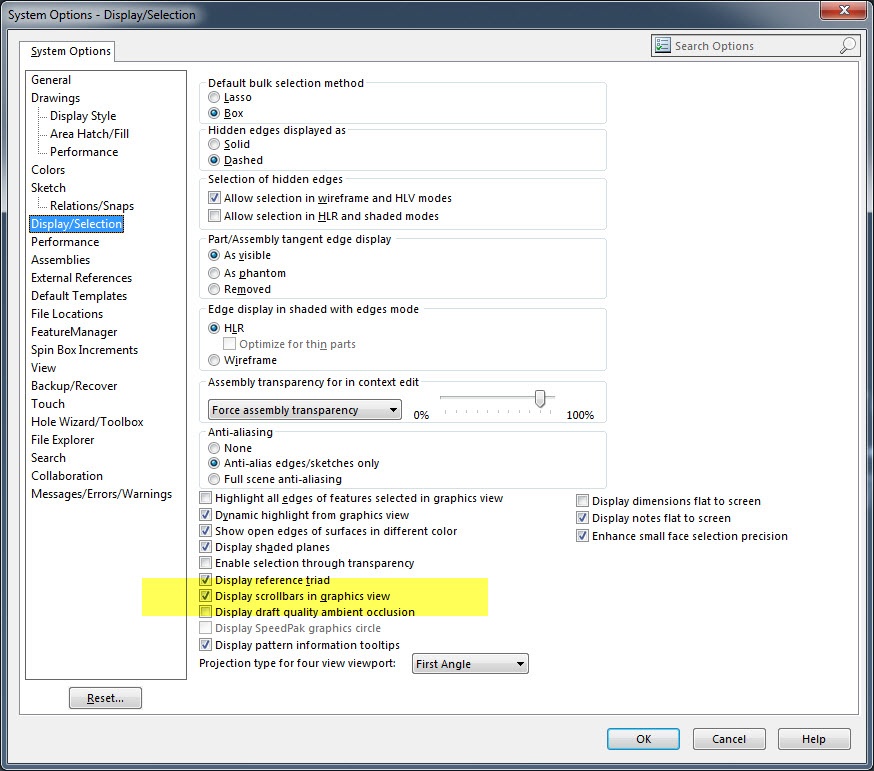The image size is (874, 771).
Task: Choose Box bulk selection method
Action: click(x=214, y=113)
